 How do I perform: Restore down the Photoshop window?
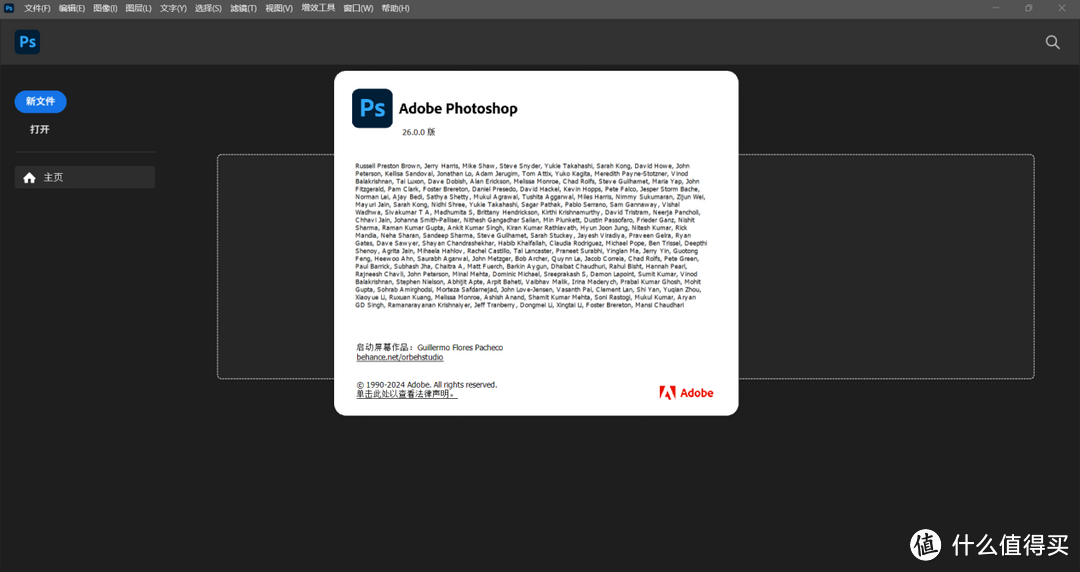click(1028, 8)
